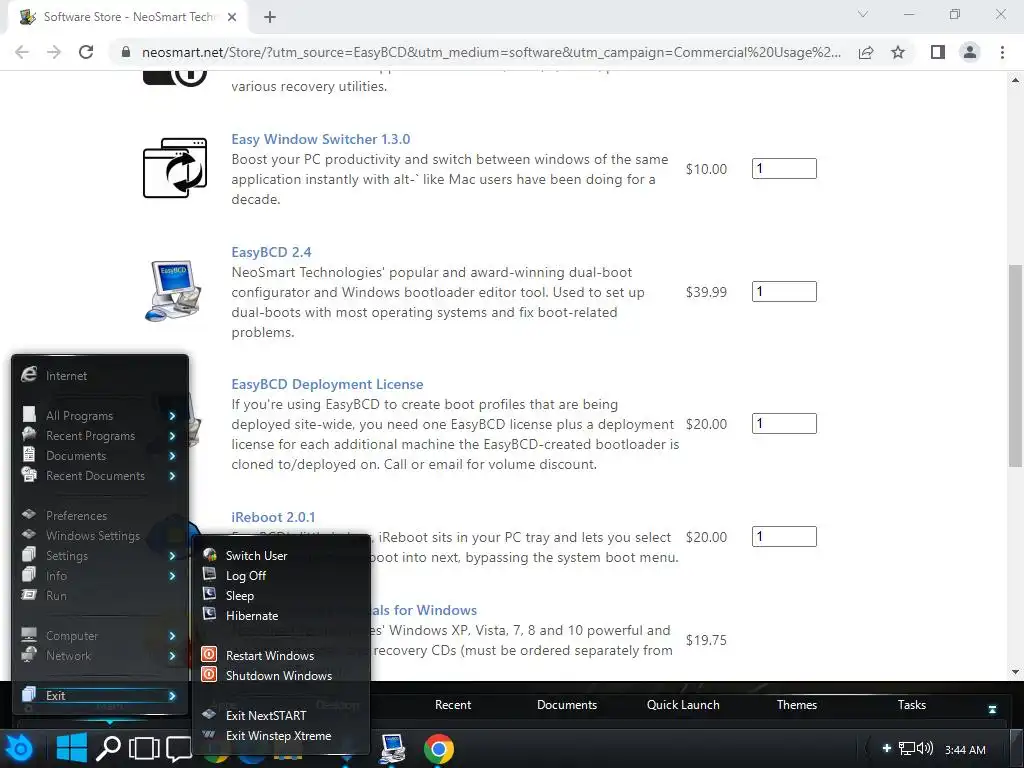Open the EasyBCD 2.4 product link
Viewport: 1024px width, 768px height.
coord(271,252)
